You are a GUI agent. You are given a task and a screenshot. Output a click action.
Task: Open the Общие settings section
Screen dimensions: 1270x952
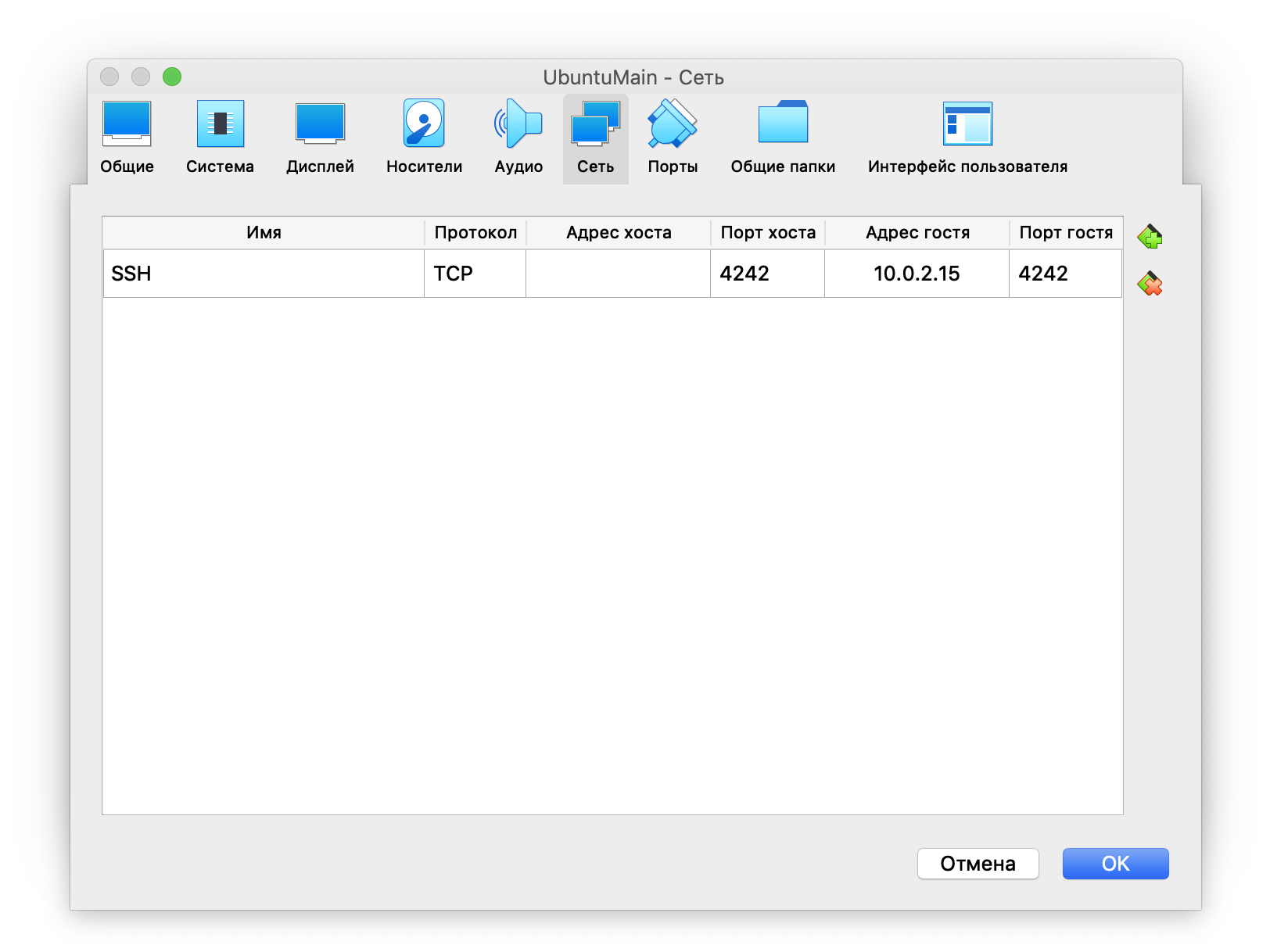pos(127,138)
